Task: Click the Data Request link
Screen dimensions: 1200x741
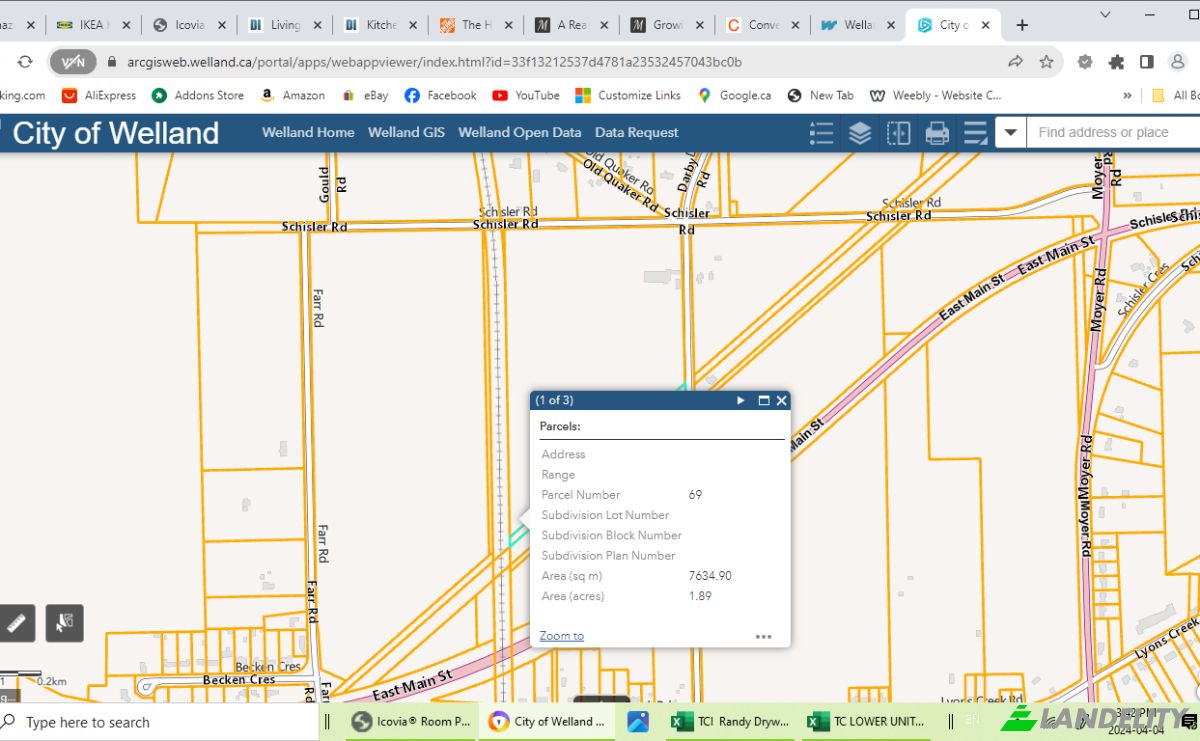Action: point(636,132)
